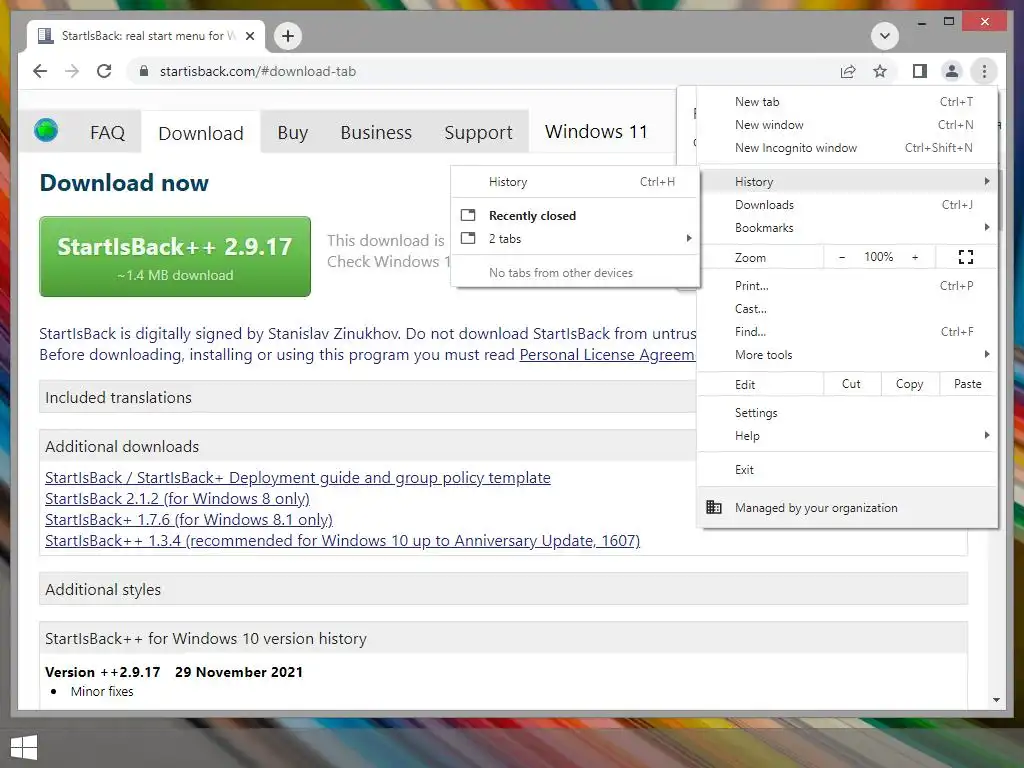Click the Windows Start button
Image resolution: width=1024 pixels, height=768 pixels.
click(x=24, y=747)
